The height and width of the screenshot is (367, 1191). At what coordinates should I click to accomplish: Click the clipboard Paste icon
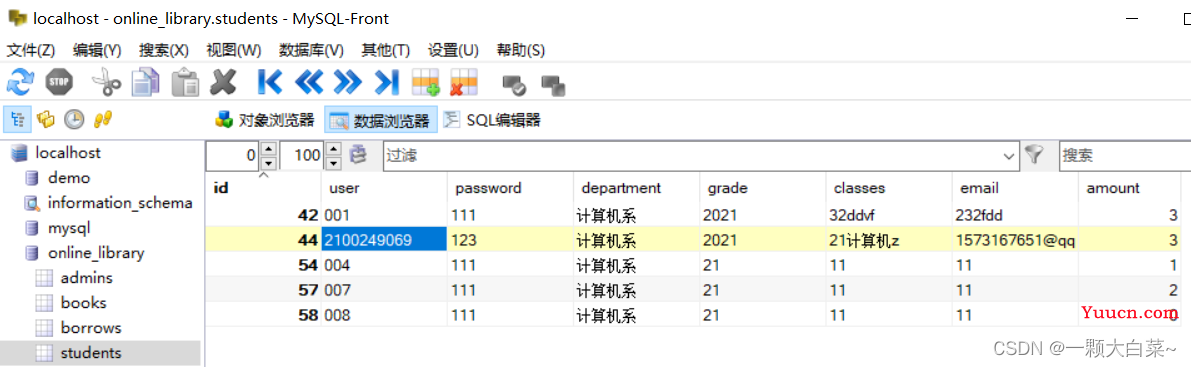point(185,81)
